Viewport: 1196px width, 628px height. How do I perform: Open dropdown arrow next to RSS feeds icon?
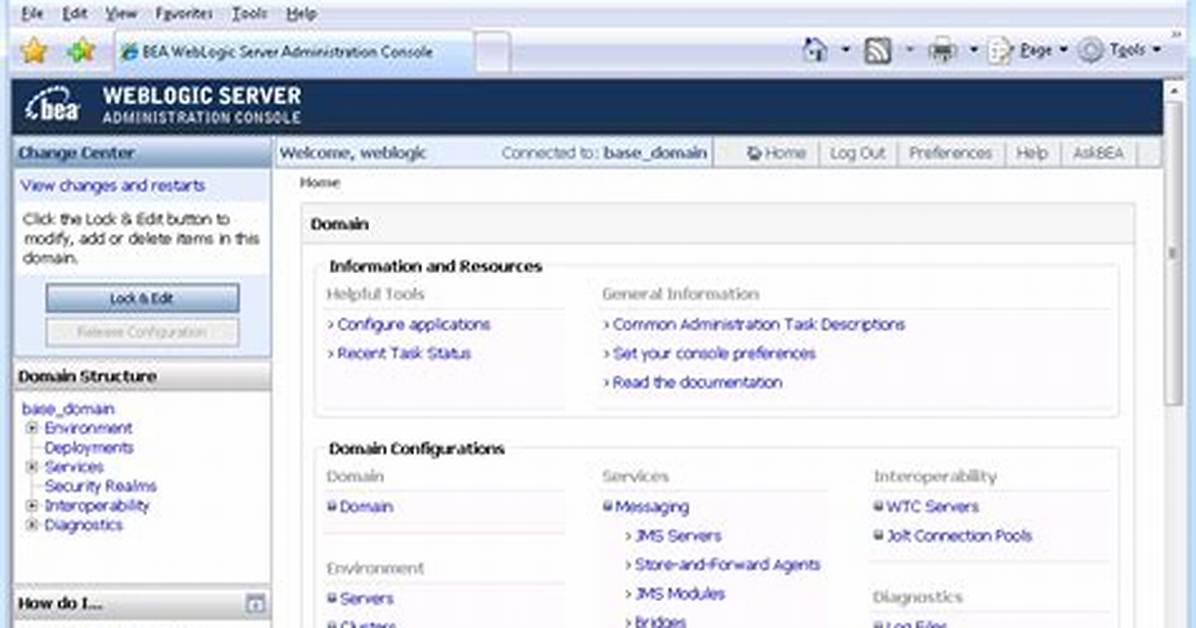tap(909, 50)
